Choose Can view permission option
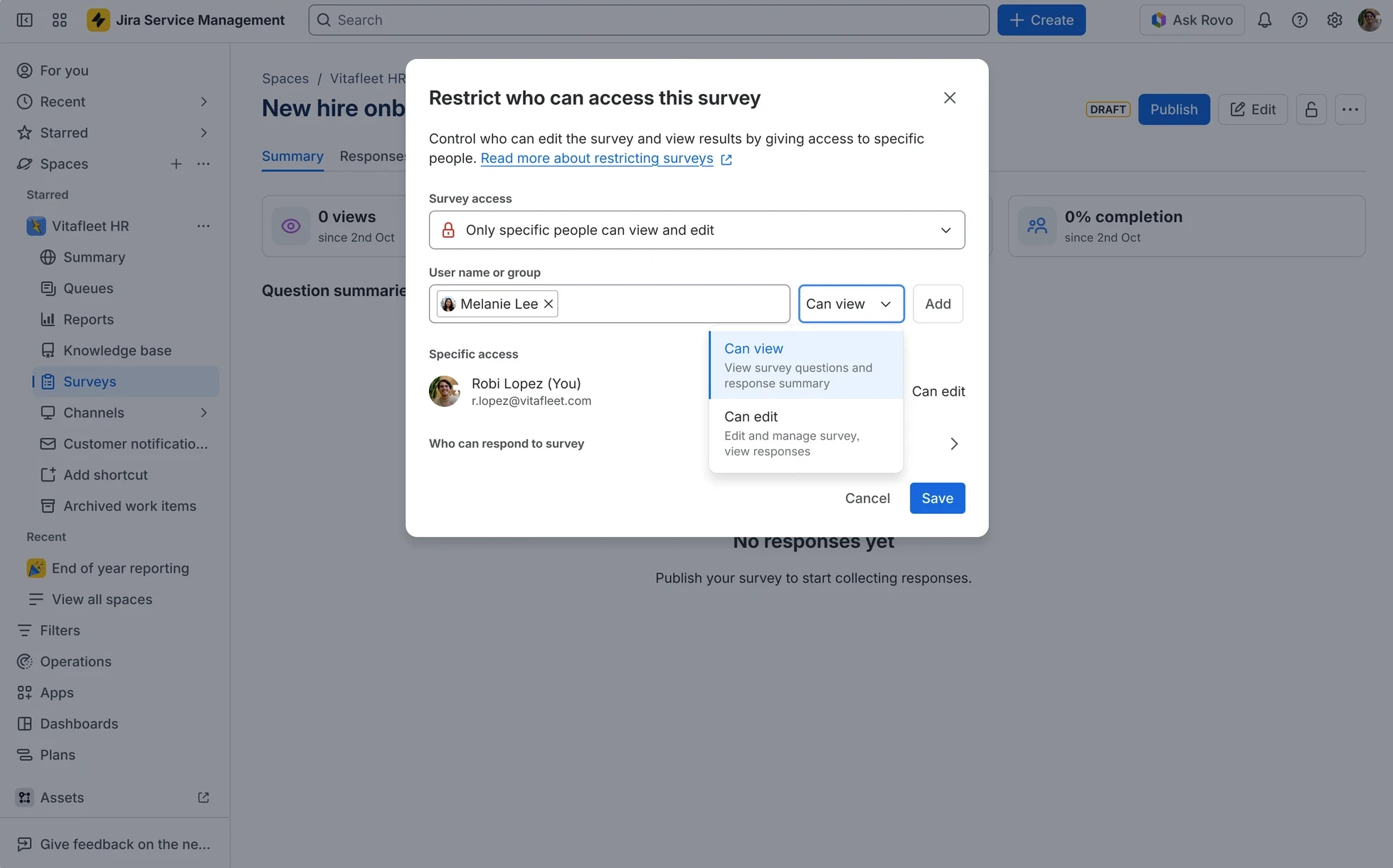The image size is (1393, 868). tap(805, 365)
